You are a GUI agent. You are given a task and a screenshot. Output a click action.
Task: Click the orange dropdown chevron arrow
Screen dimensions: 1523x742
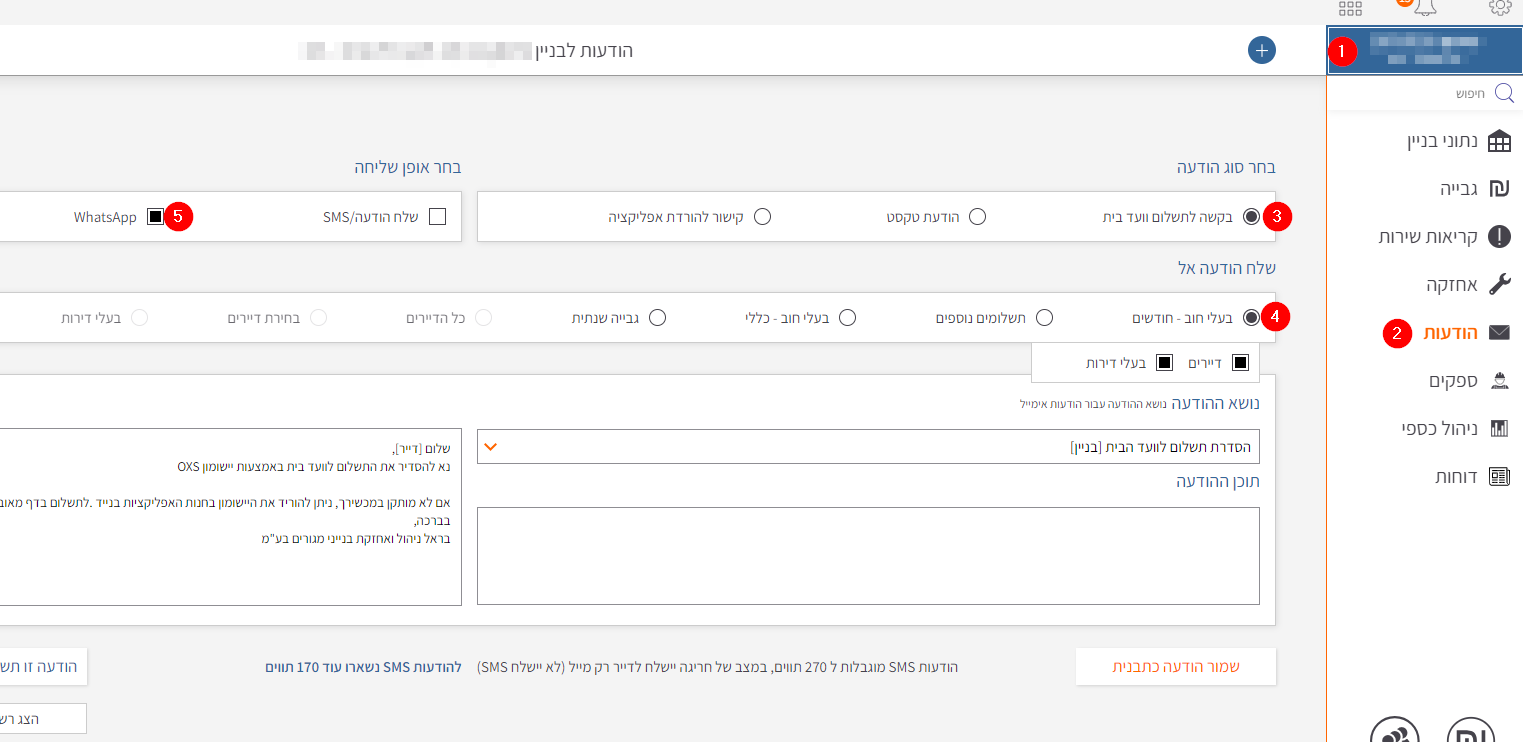pyautogui.click(x=490, y=447)
